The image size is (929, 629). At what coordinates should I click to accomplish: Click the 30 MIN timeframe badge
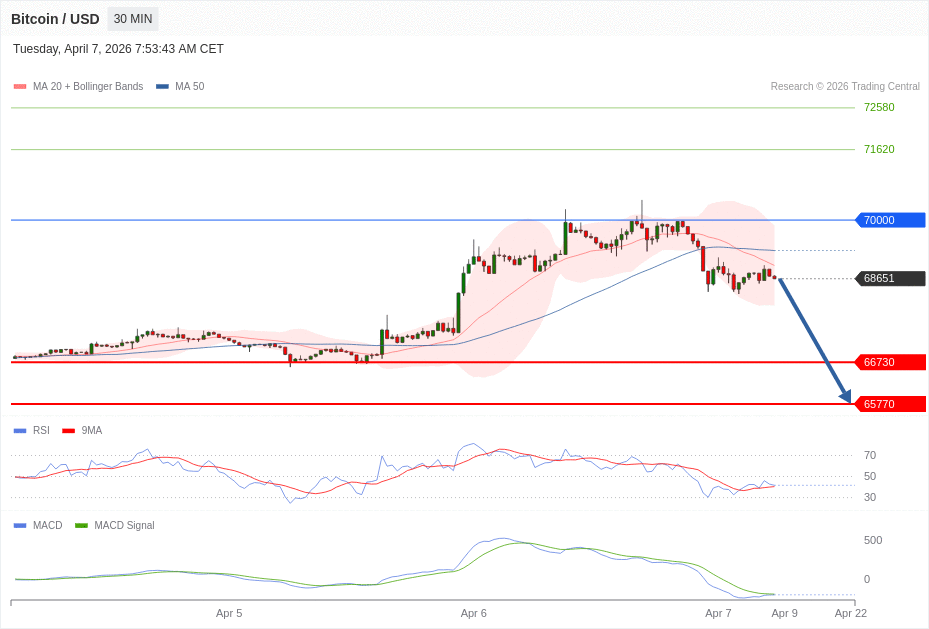click(x=132, y=19)
